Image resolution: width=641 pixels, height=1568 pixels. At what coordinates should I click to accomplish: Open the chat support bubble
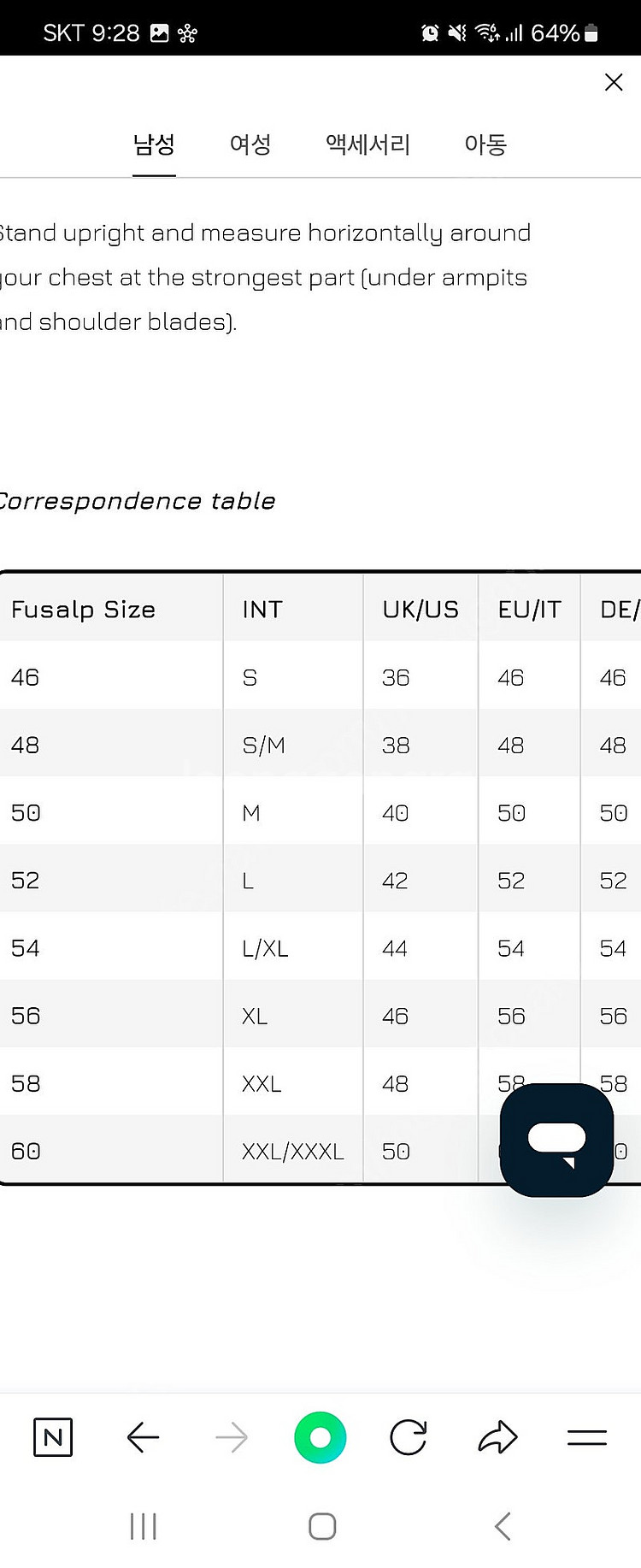tap(557, 1140)
